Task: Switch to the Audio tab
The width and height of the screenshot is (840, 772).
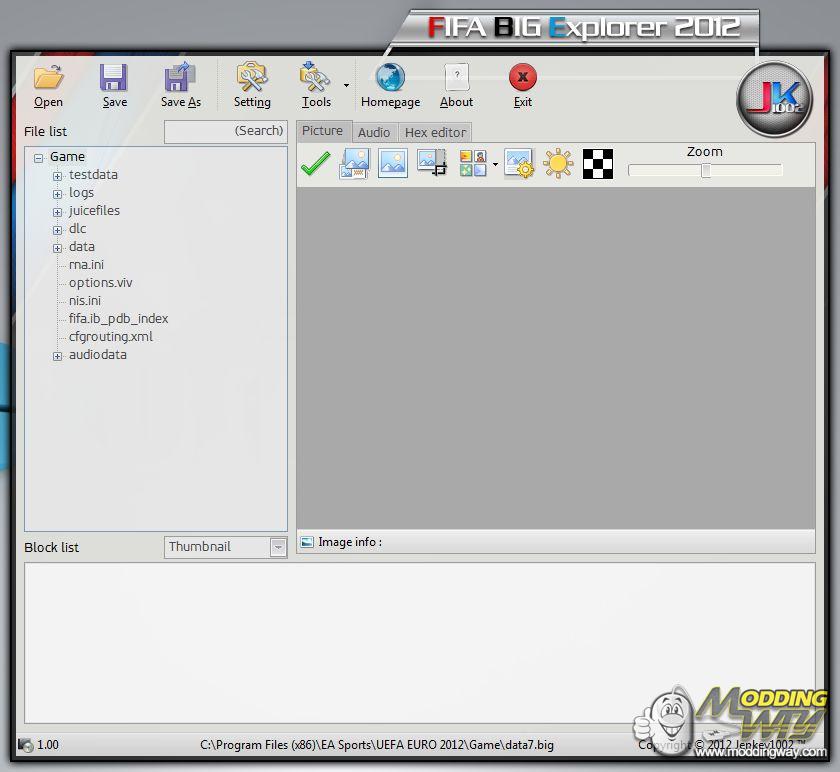Action: tap(374, 132)
